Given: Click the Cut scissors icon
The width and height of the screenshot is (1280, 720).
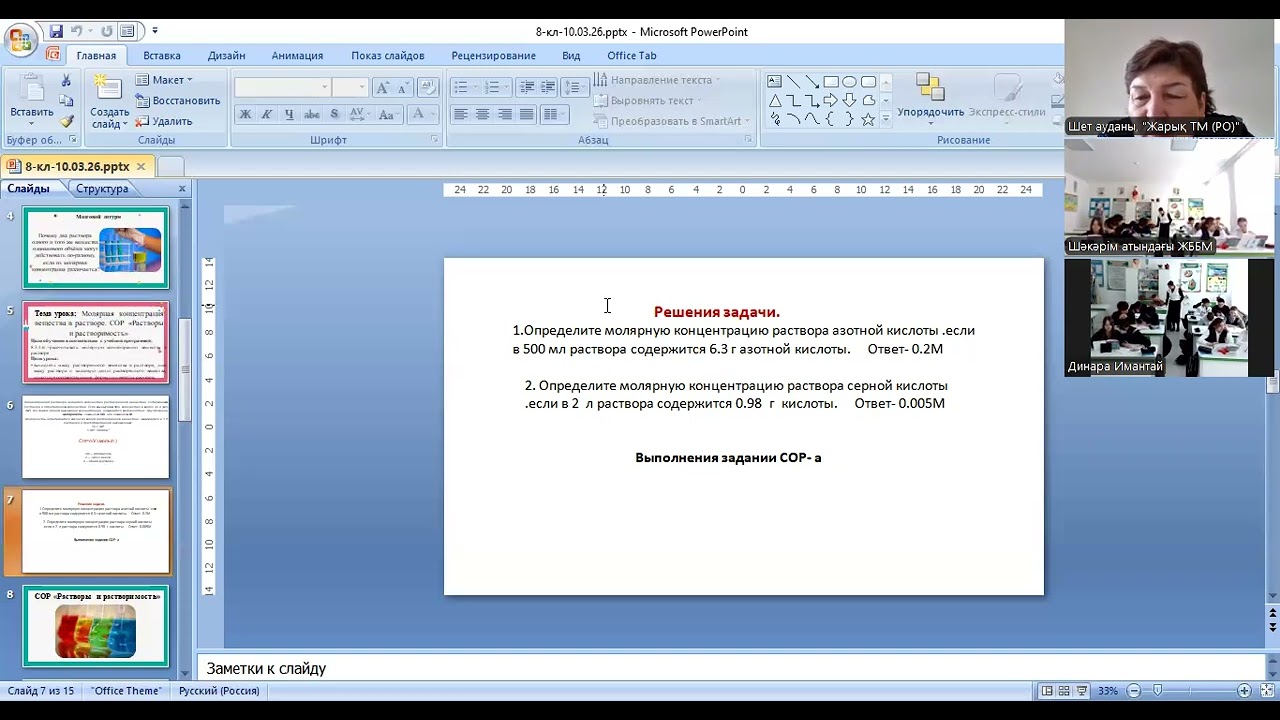Looking at the screenshot, I should (66, 81).
